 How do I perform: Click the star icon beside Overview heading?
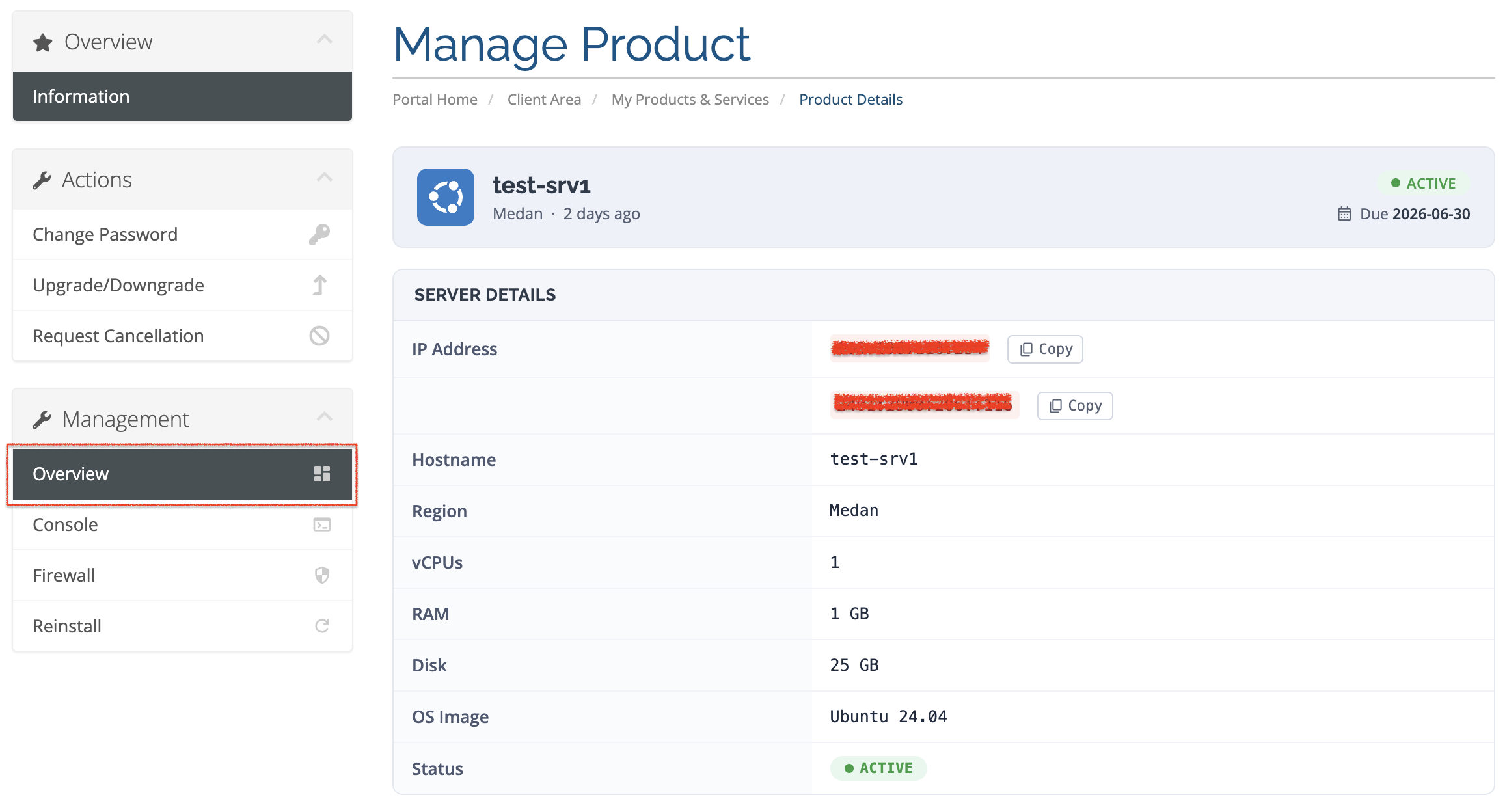[x=43, y=42]
